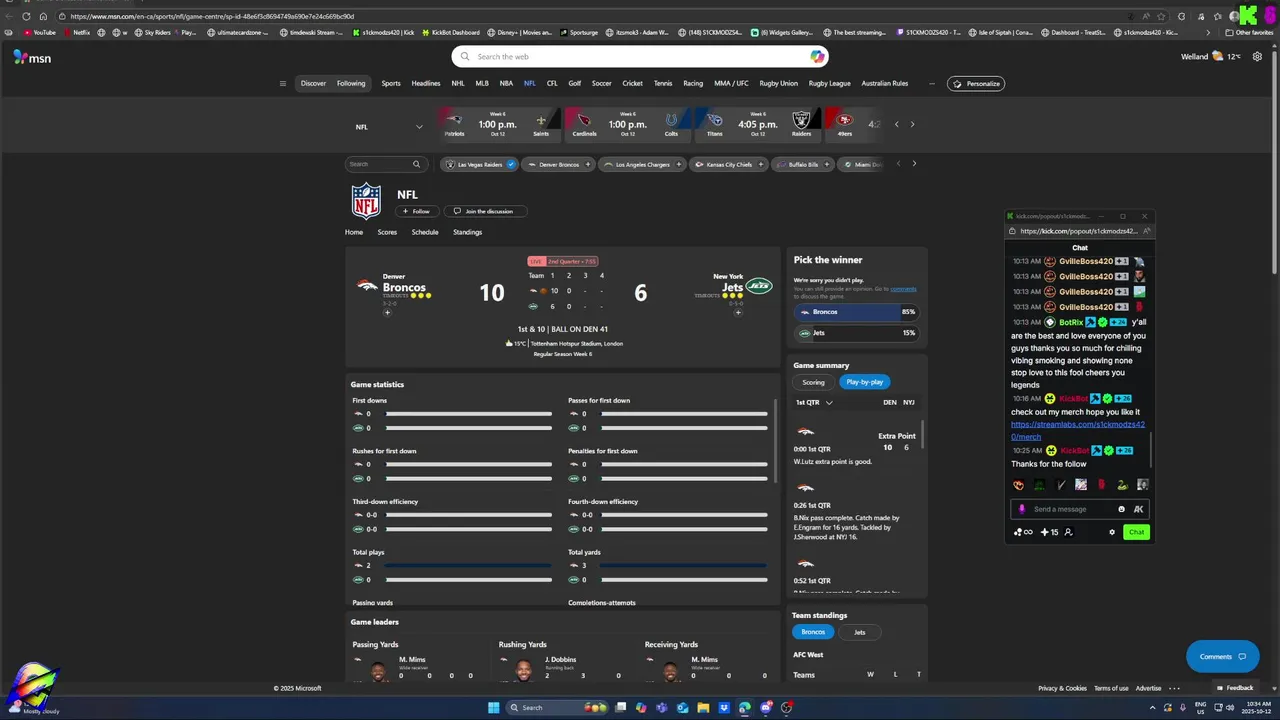Focus the Search the web input

pos(640,57)
